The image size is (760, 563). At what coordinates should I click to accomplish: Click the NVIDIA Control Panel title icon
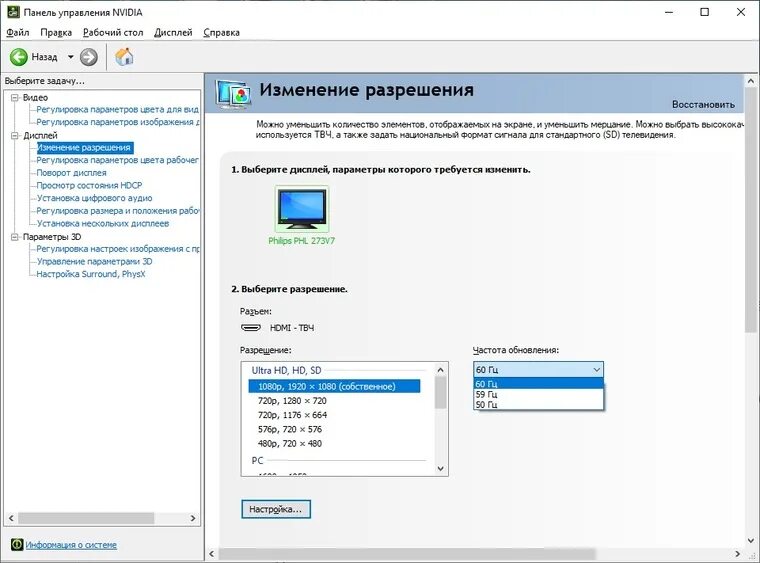tap(13, 12)
